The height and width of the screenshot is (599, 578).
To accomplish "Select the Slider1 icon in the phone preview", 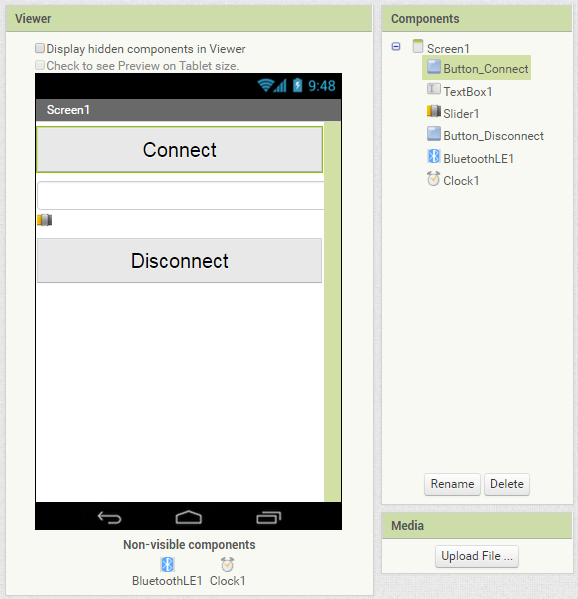I will click(45, 220).
